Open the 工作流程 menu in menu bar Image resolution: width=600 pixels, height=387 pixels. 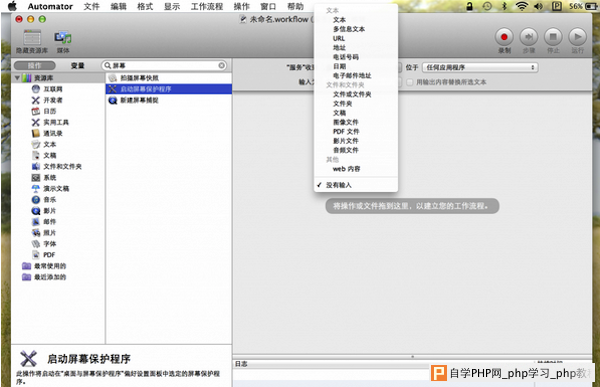click(207, 7)
